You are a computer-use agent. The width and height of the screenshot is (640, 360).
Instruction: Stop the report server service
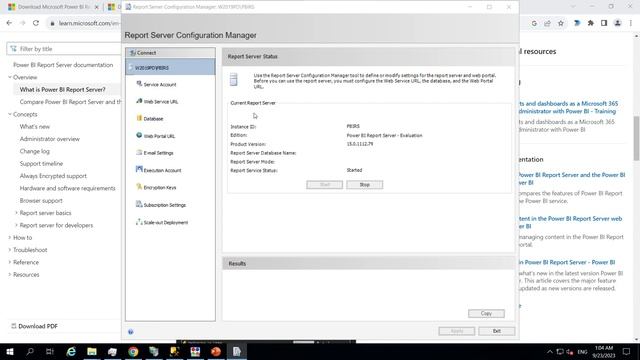tap(364, 184)
